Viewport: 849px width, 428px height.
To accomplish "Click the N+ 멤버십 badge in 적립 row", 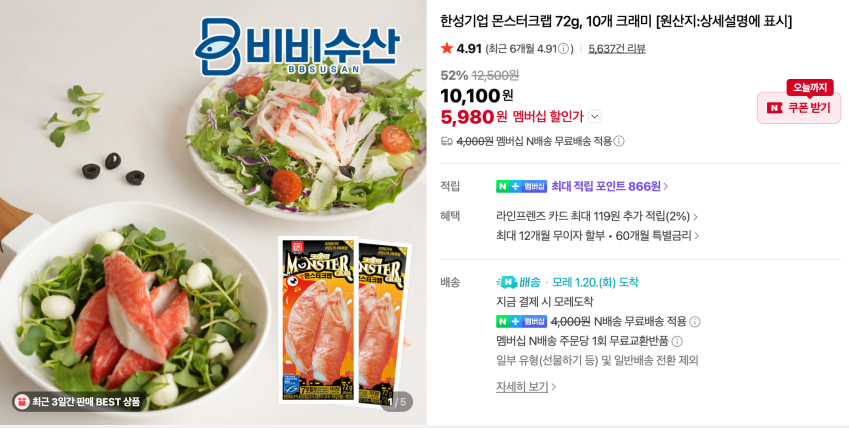I will point(521,186).
